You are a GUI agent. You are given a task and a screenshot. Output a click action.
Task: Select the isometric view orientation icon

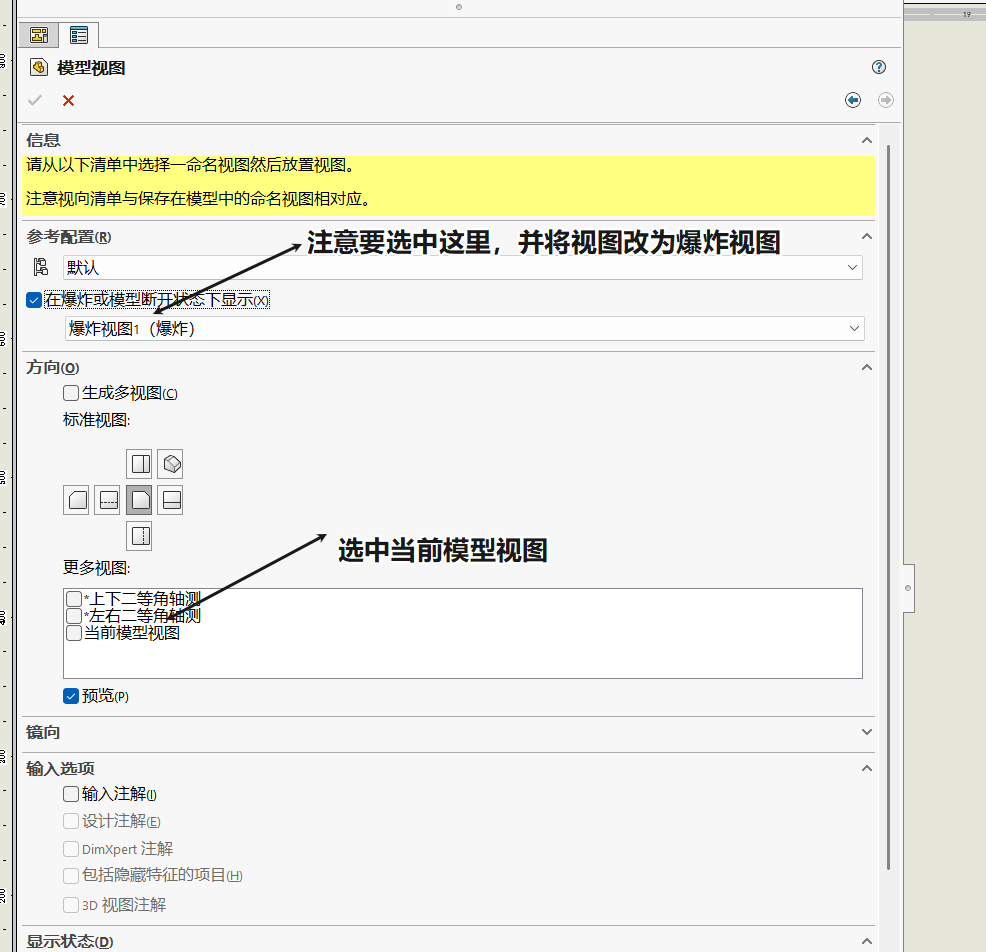coord(169,463)
